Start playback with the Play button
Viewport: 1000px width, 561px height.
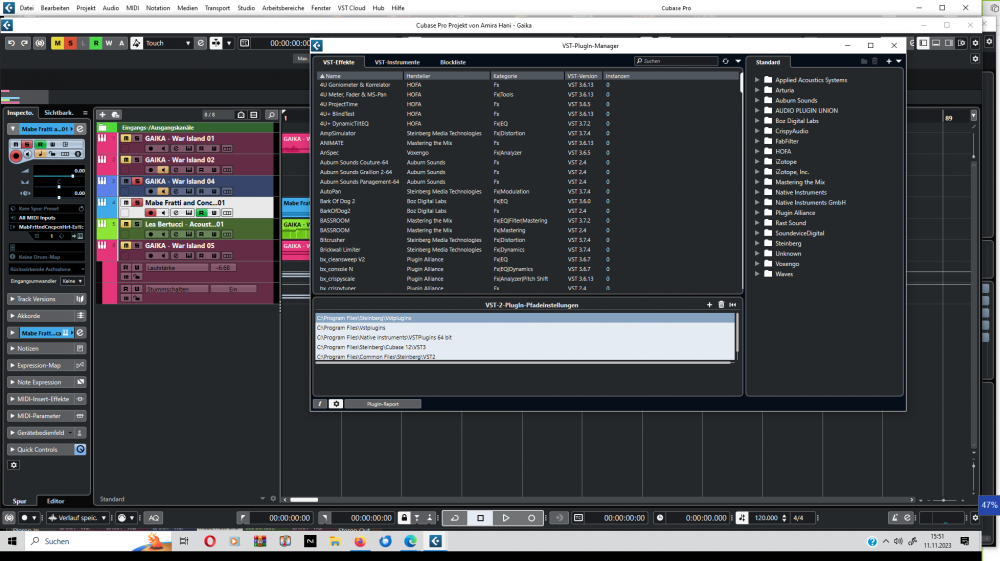(x=506, y=518)
